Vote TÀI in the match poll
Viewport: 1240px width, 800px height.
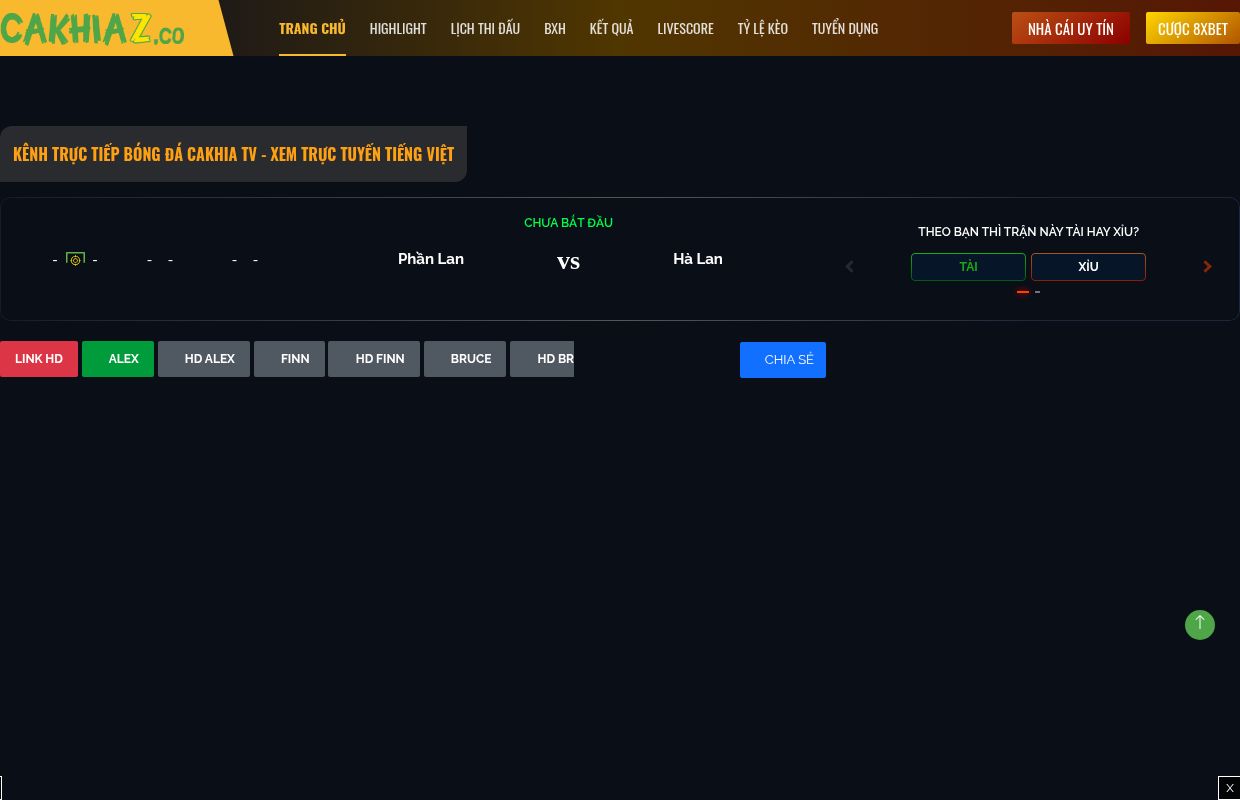(x=968, y=267)
